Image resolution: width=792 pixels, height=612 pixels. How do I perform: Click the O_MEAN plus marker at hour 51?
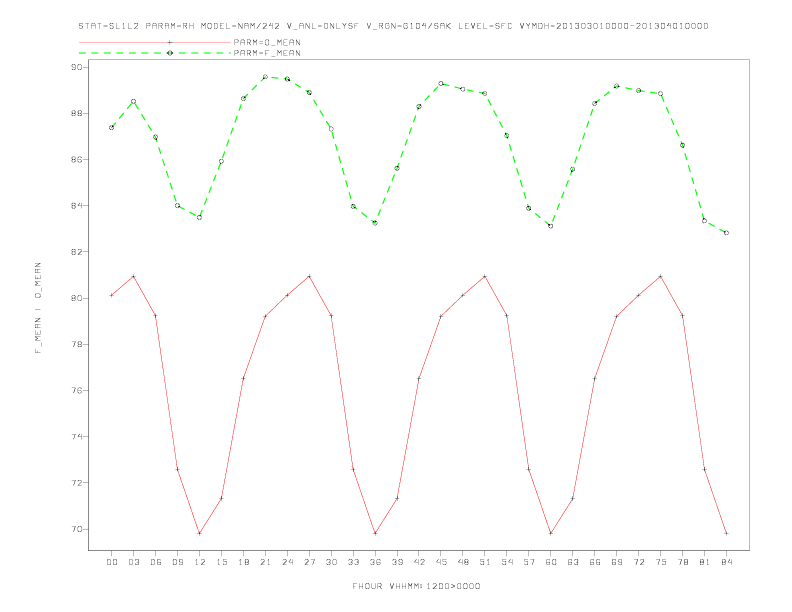pos(485,276)
